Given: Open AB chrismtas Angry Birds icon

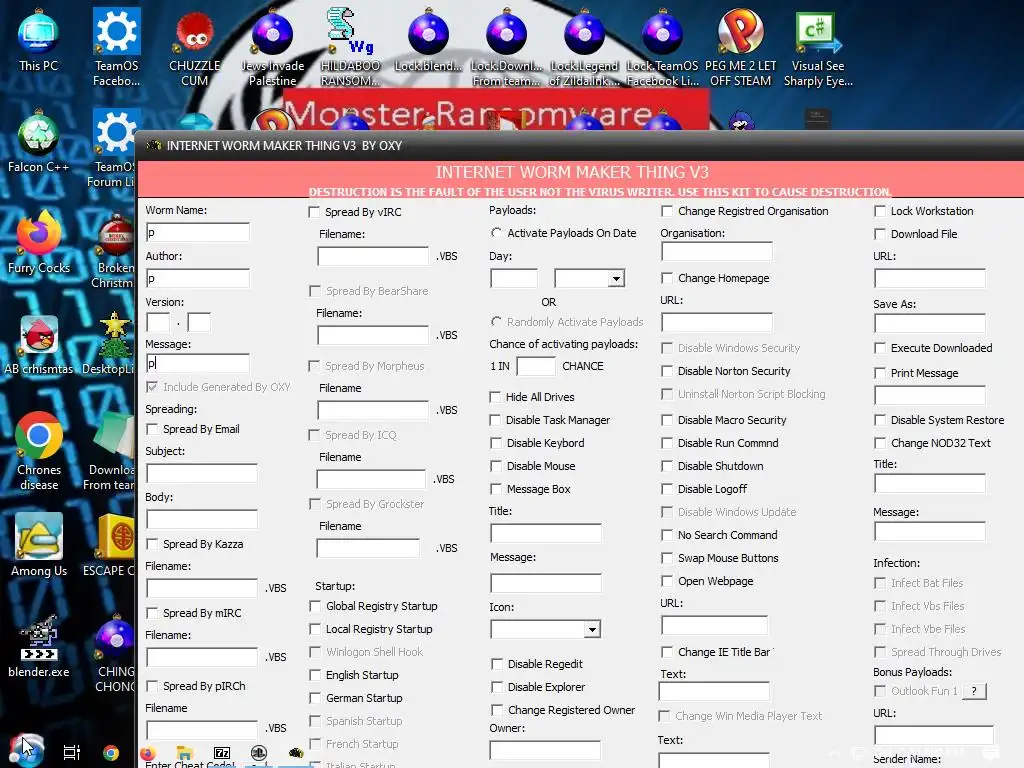Looking at the screenshot, I should pyautogui.click(x=39, y=345).
